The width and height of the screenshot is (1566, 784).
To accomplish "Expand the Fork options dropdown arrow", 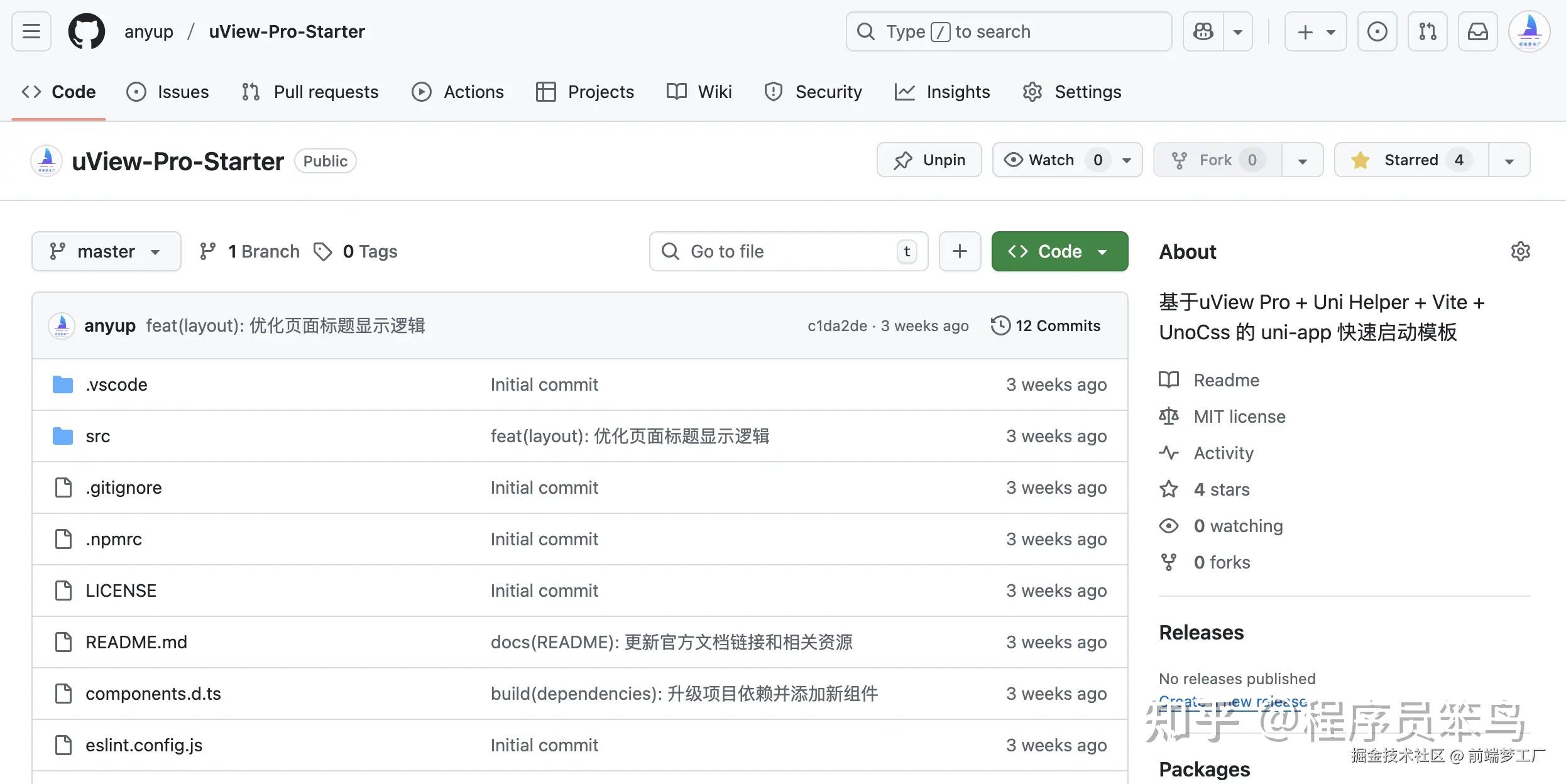I will 1302,160.
